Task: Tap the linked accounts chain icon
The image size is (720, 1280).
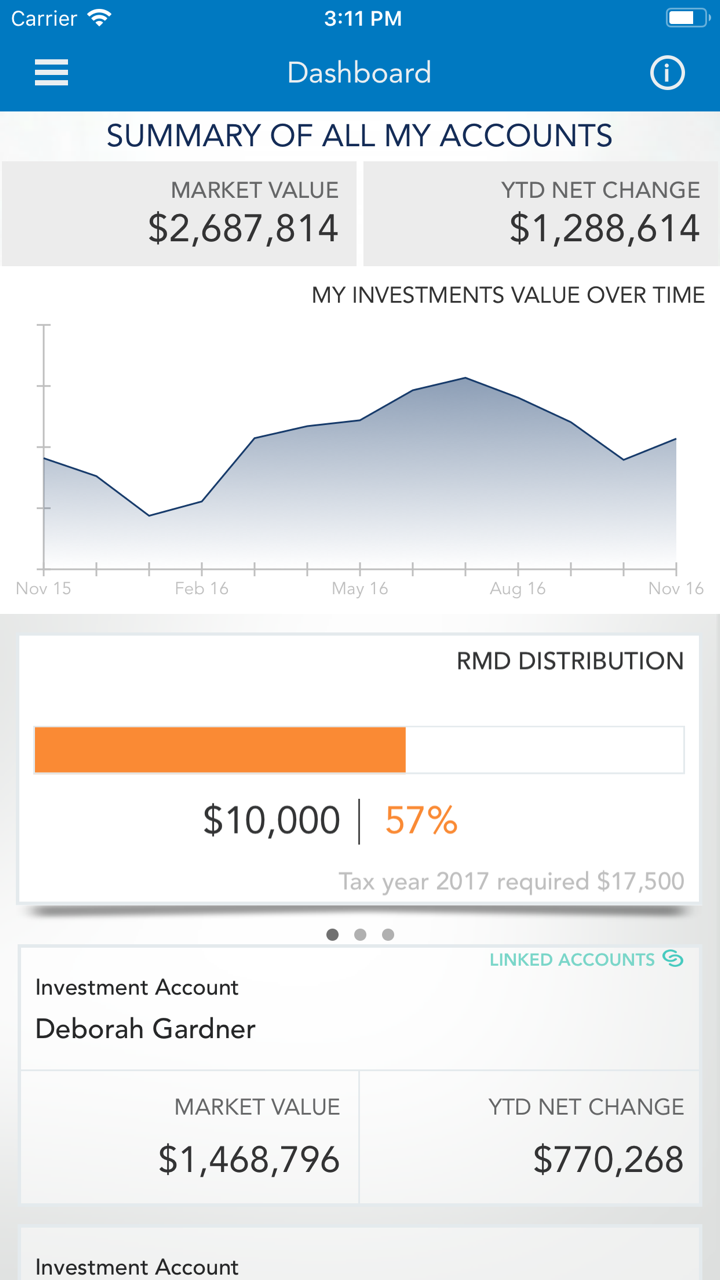Action: [673, 959]
